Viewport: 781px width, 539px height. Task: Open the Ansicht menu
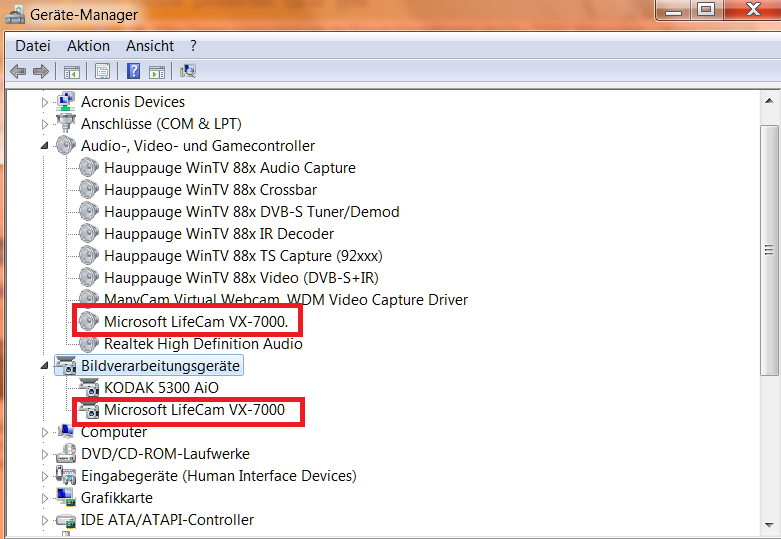[150, 46]
